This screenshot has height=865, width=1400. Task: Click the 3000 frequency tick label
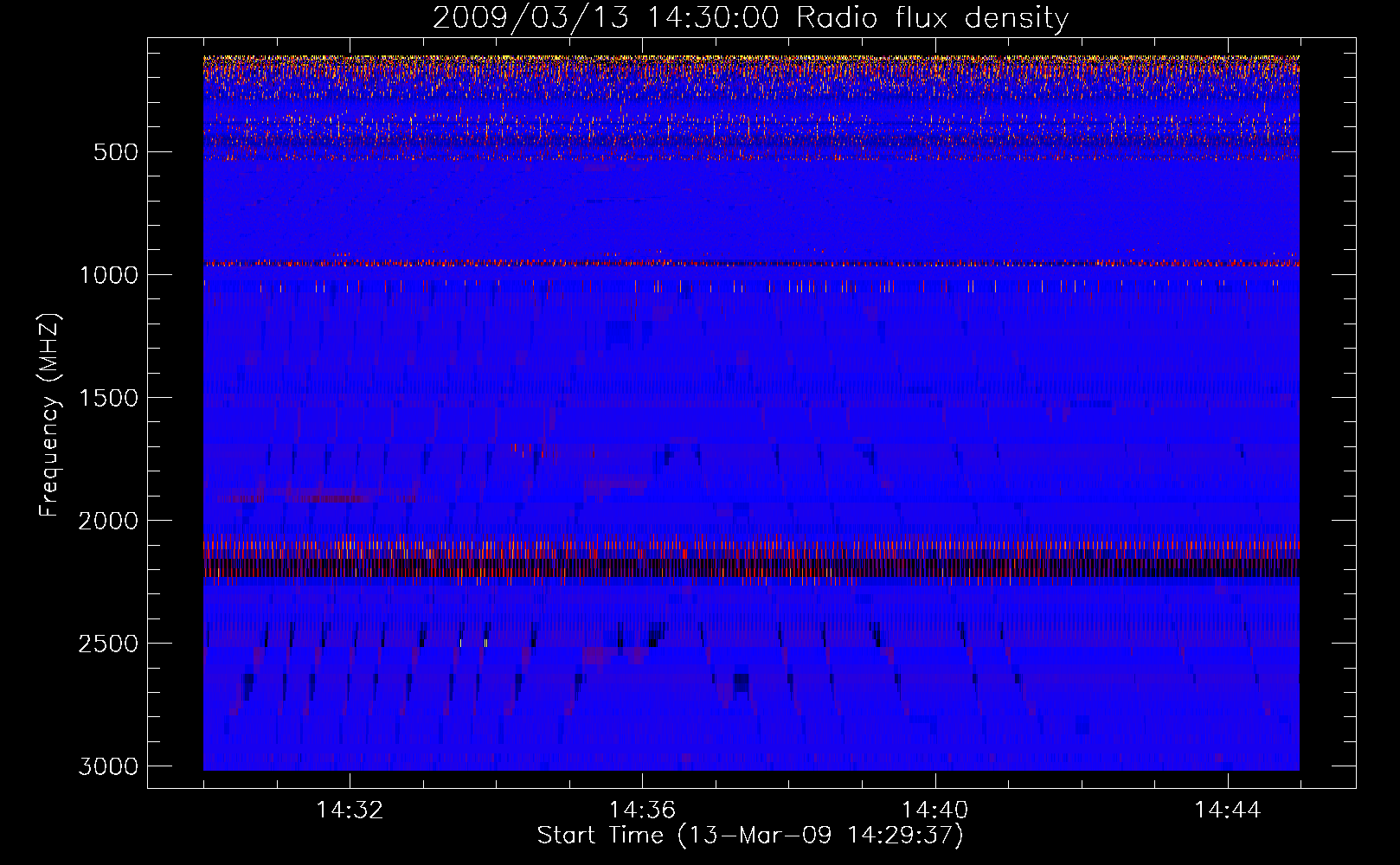click(108, 766)
